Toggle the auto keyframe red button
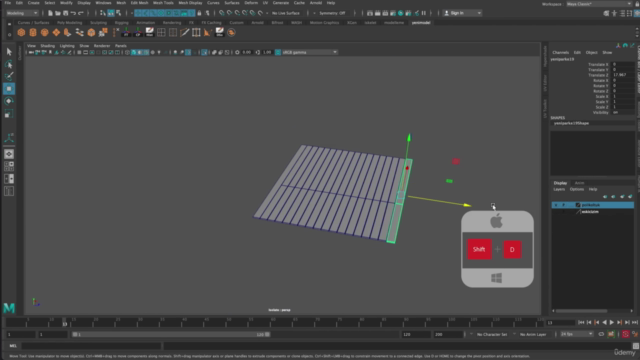 pyautogui.click(x=625, y=334)
